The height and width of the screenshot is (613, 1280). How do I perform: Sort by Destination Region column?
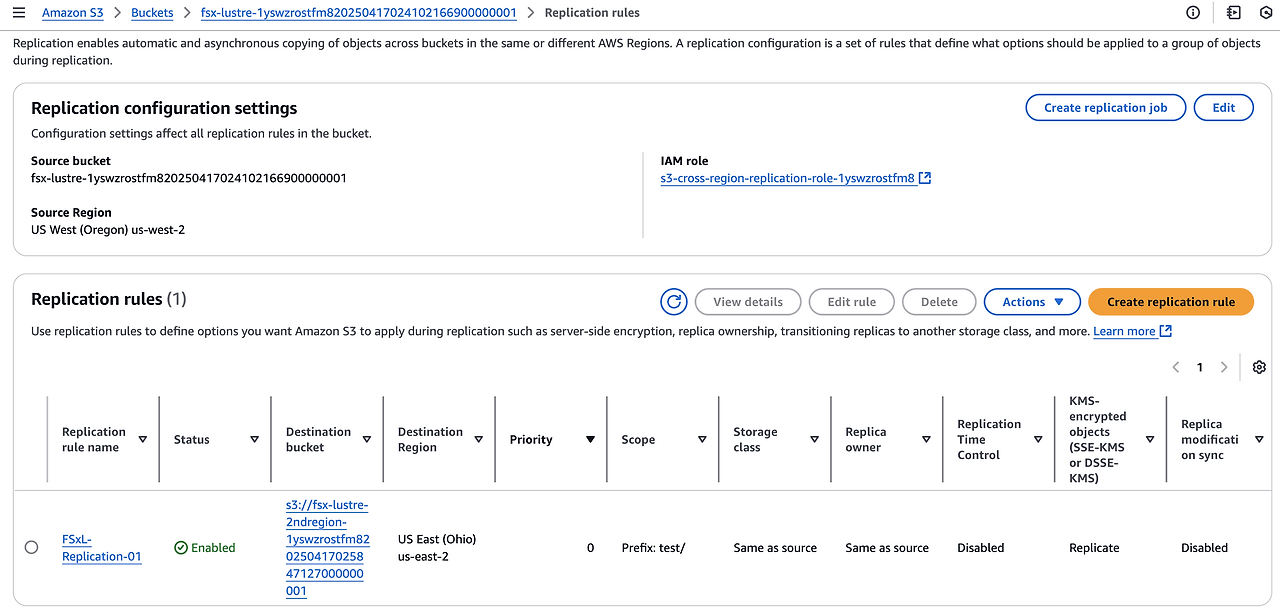pos(479,440)
